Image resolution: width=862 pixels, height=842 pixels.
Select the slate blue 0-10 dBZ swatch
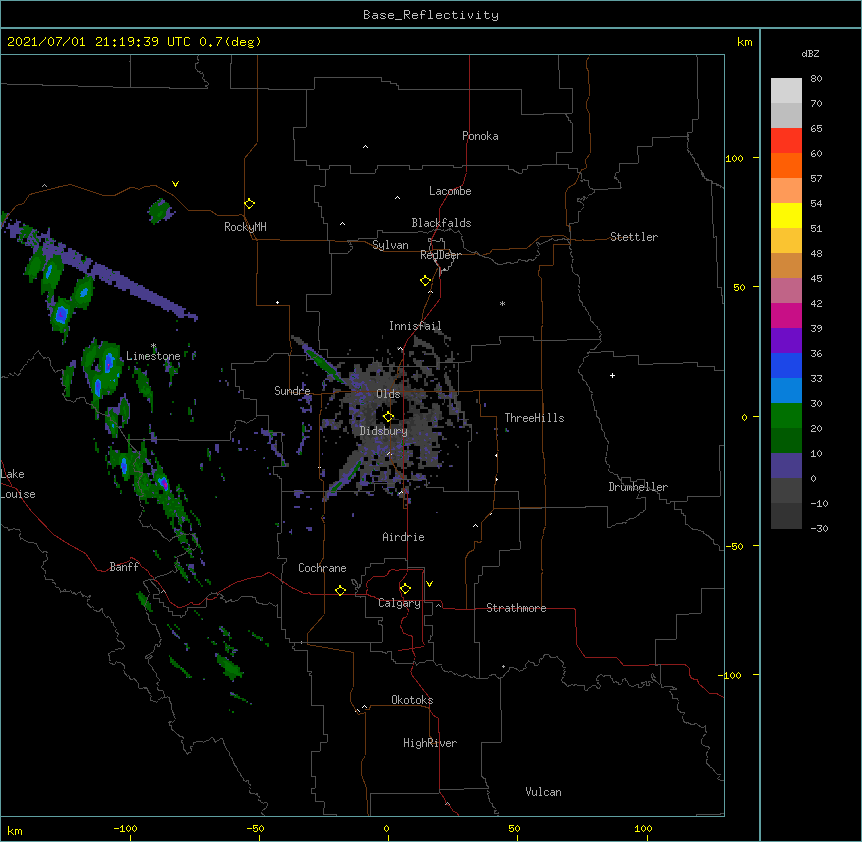tap(786, 466)
